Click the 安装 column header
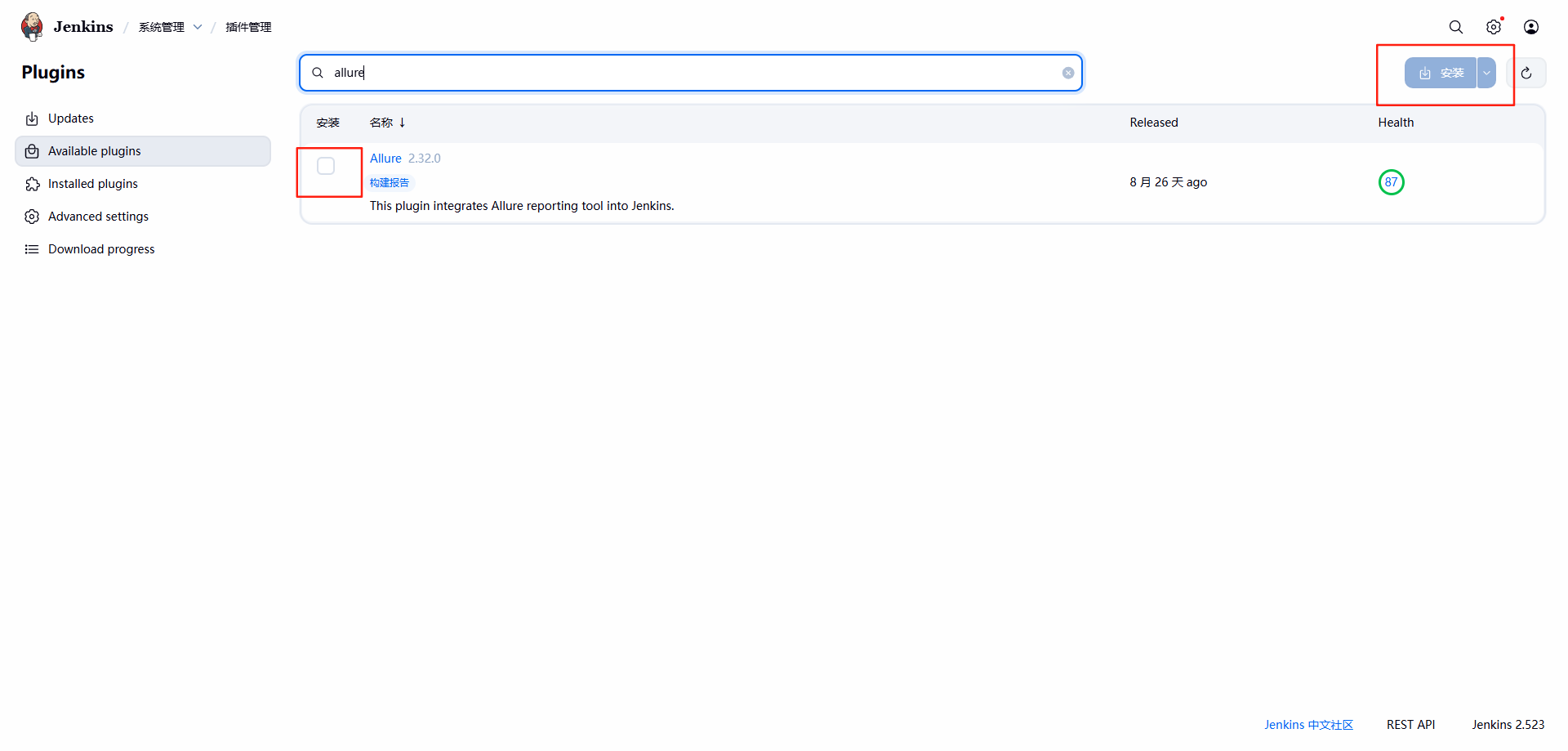 point(328,123)
